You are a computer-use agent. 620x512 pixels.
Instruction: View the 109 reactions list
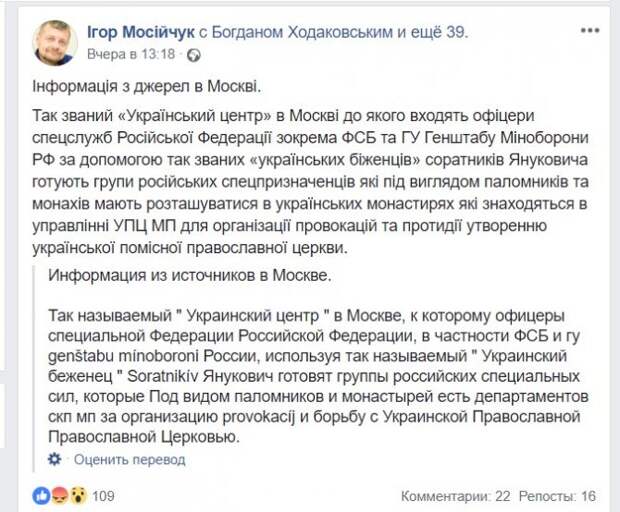click(x=103, y=496)
